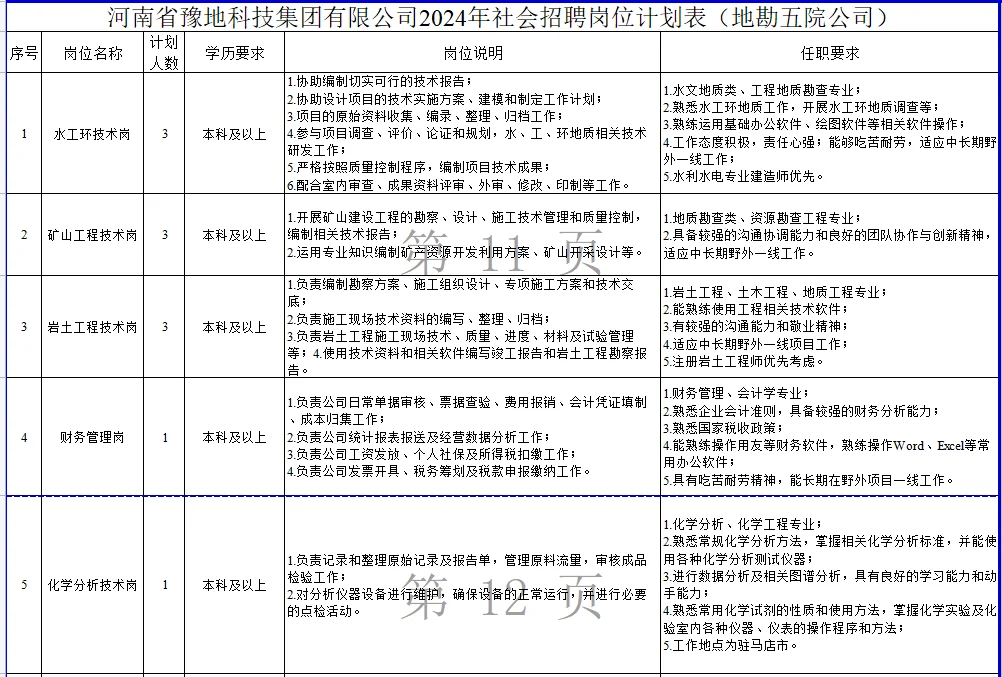Viewport: 1002px width, 677px height.
Task: Click the 任职要求 cell starting 岩土工程、土木工程
Action: pos(830,327)
